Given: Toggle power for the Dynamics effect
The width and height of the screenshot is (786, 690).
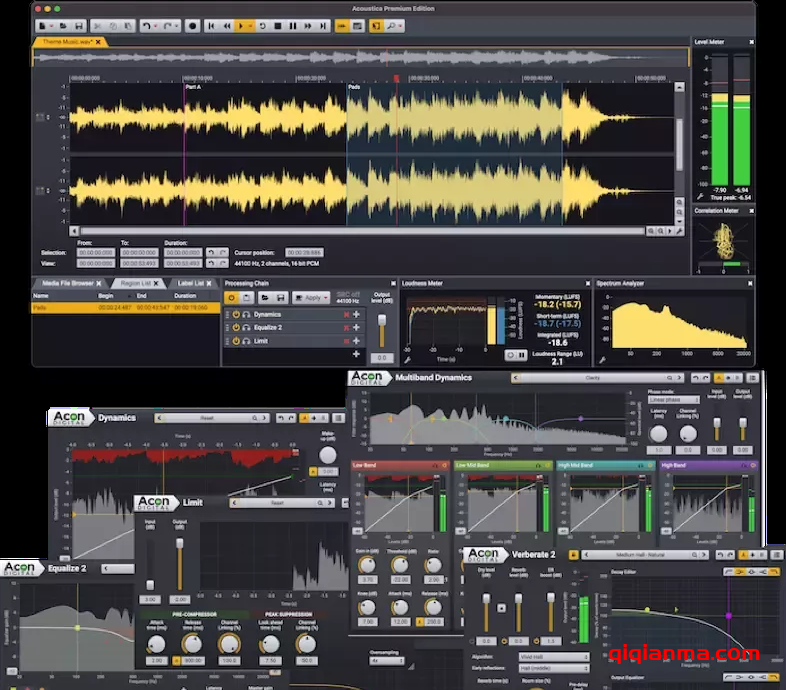Looking at the screenshot, I should click(236, 314).
